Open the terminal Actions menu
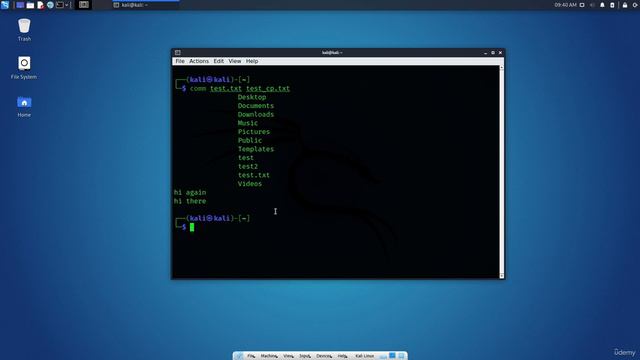640x360 pixels. click(x=199, y=61)
